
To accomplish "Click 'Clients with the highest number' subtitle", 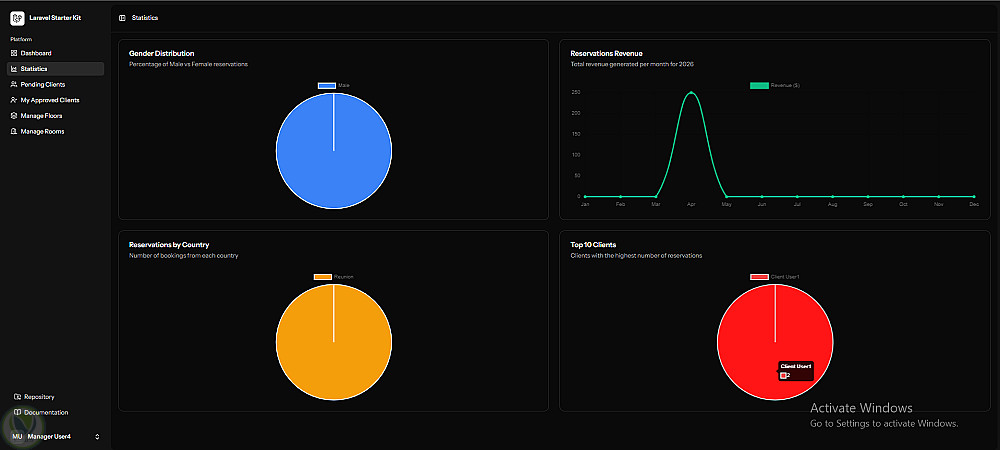I will point(636,256).
